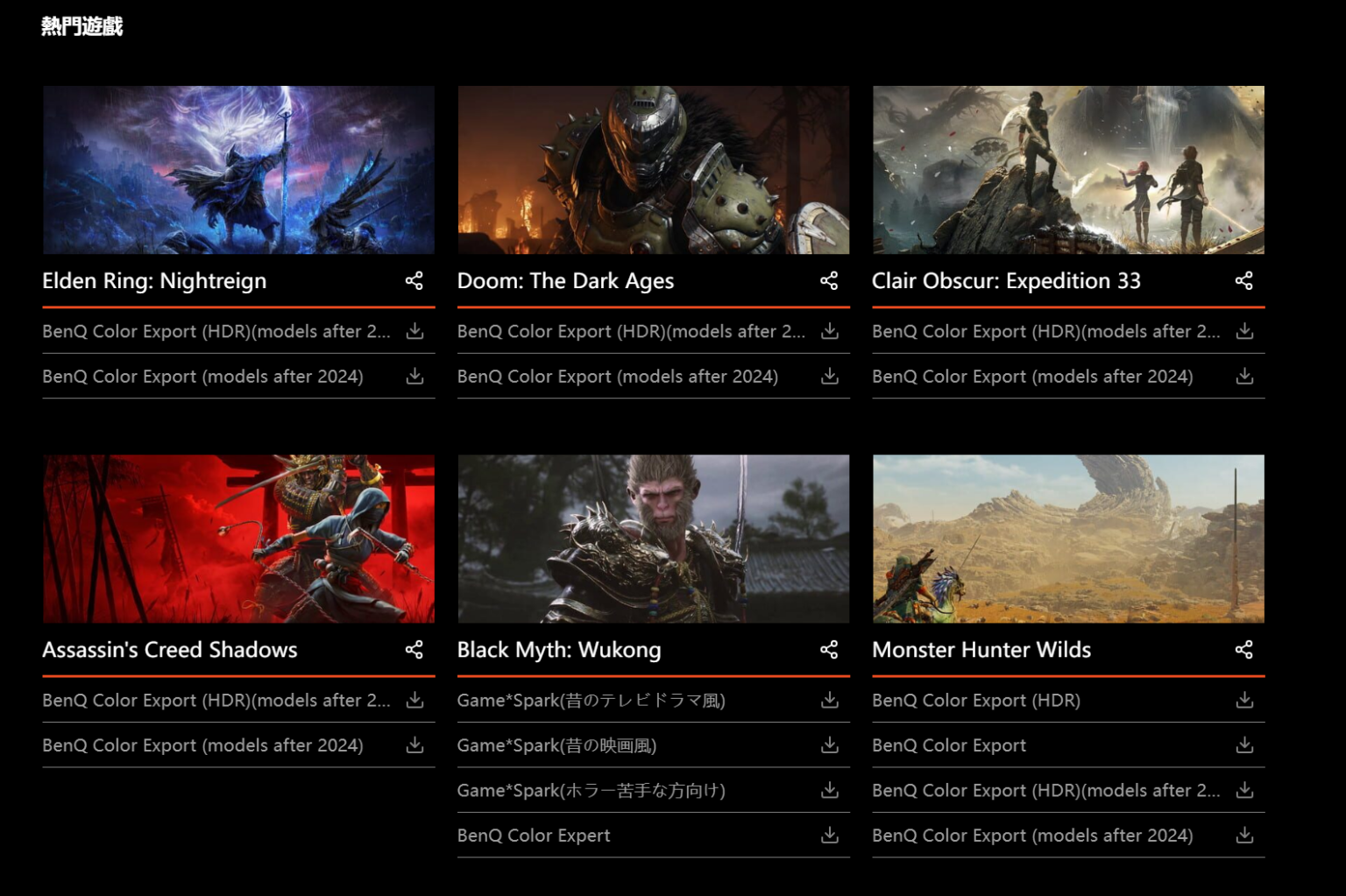Click the Doom: The Dark Ages title
Screen dimensions: 1346x896
pos(565,281)
